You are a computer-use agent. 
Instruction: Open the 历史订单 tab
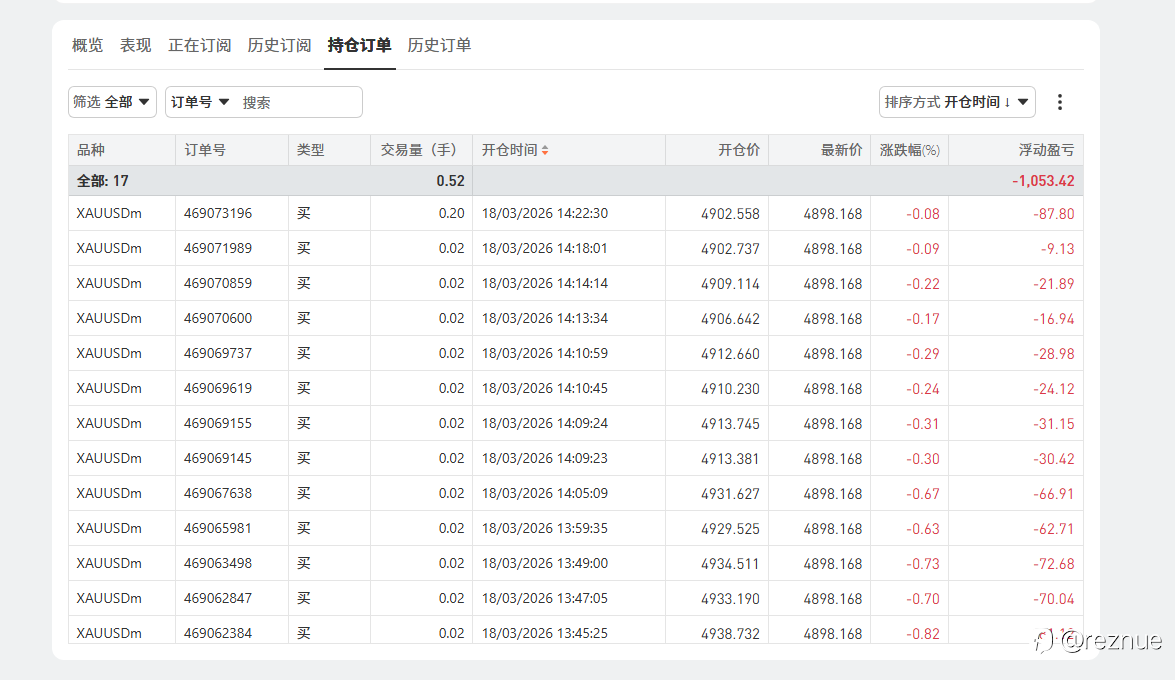[x=439, y=46]
